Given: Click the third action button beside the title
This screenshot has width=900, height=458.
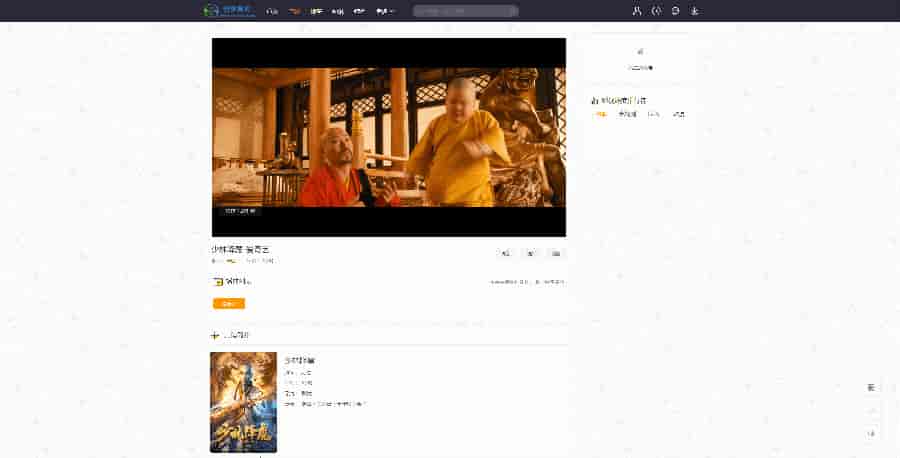Looking at the screenshot, I should click(x=556, y=254).
